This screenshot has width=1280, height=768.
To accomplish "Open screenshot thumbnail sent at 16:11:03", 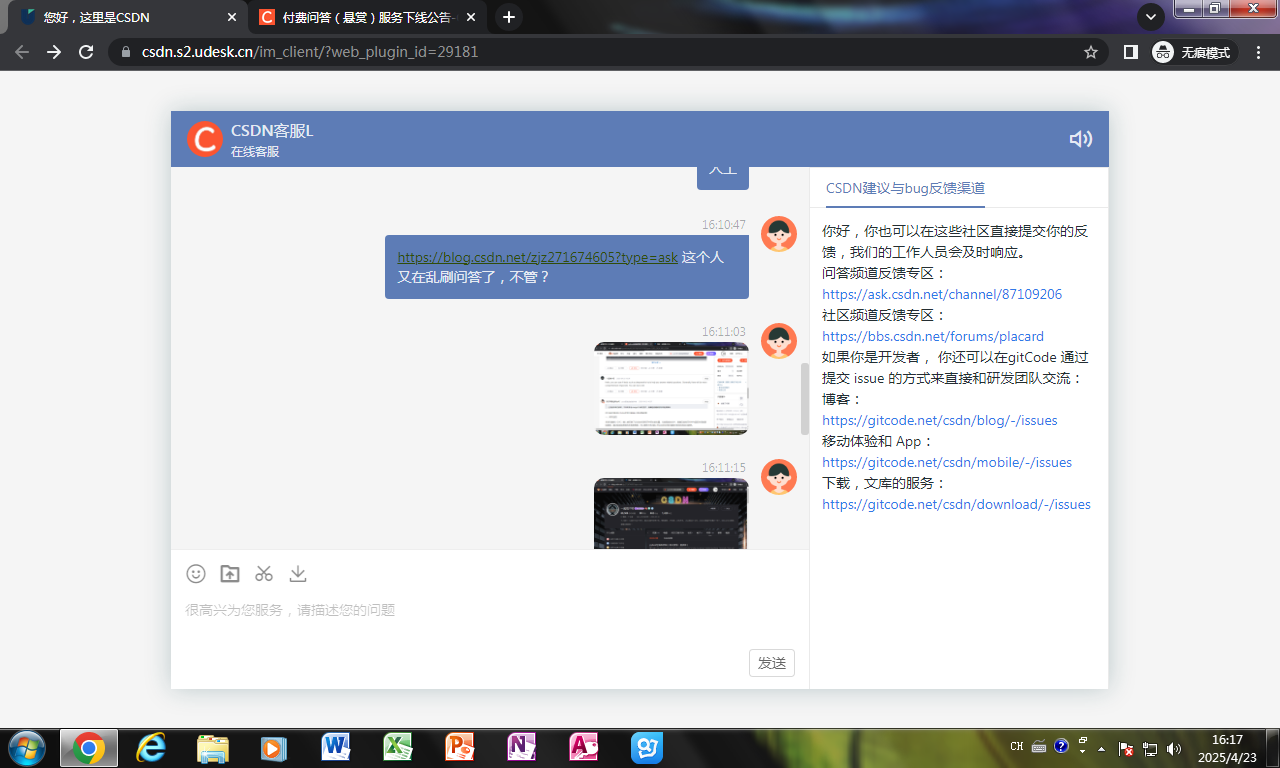I will [x=671, y=388].
